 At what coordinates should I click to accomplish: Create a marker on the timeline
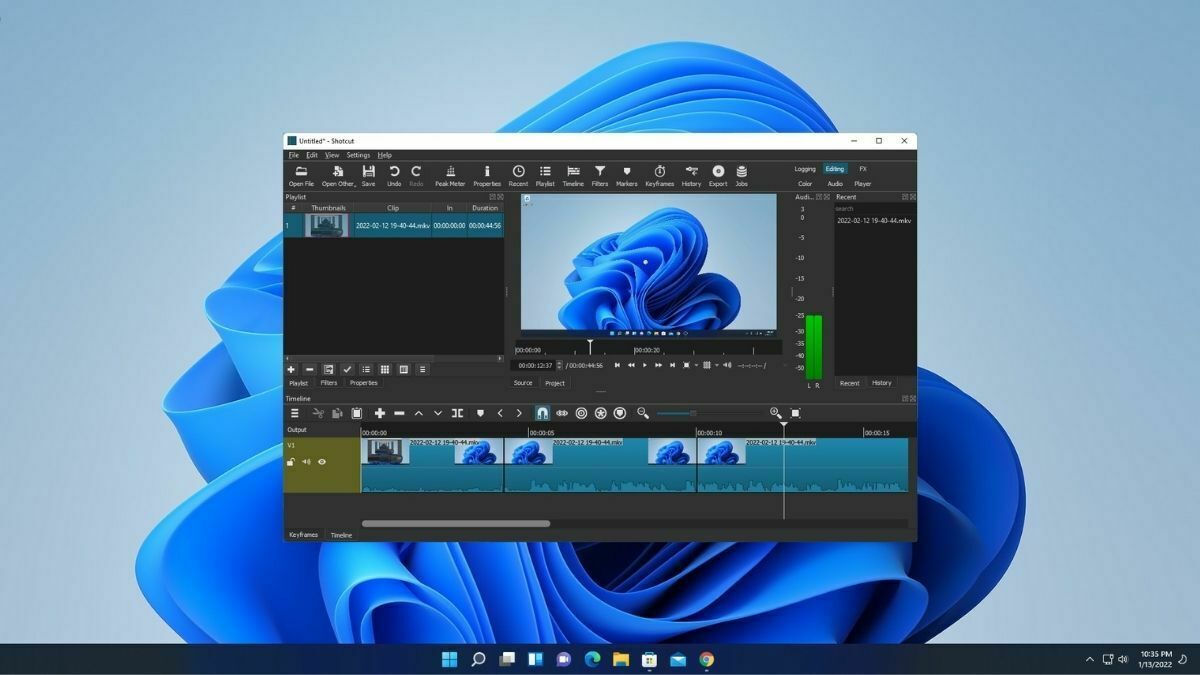click(480, 413)
